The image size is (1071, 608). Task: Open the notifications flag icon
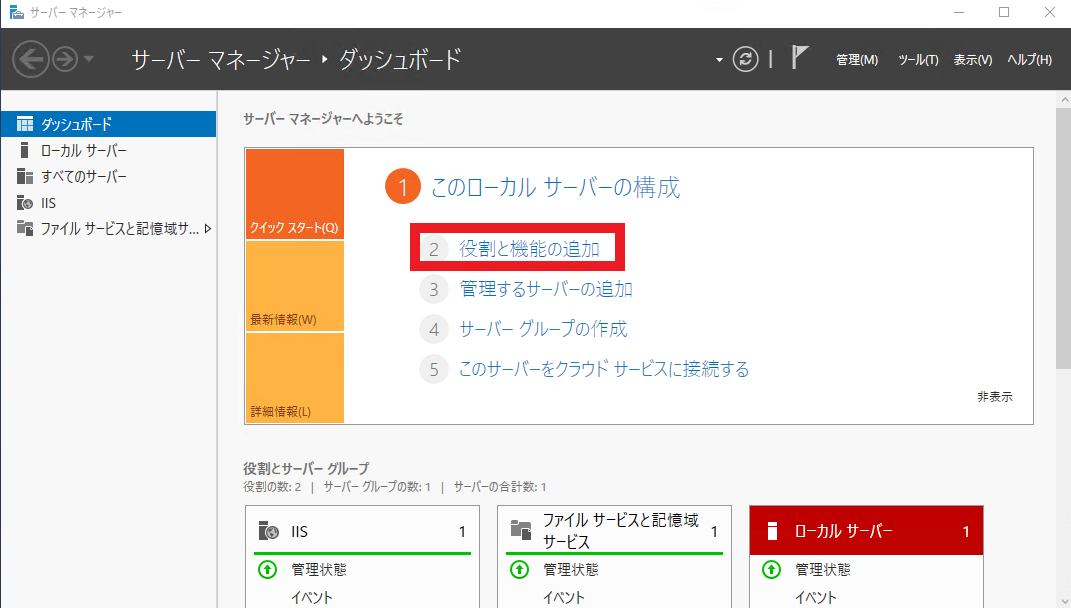[x=800, y=57]
